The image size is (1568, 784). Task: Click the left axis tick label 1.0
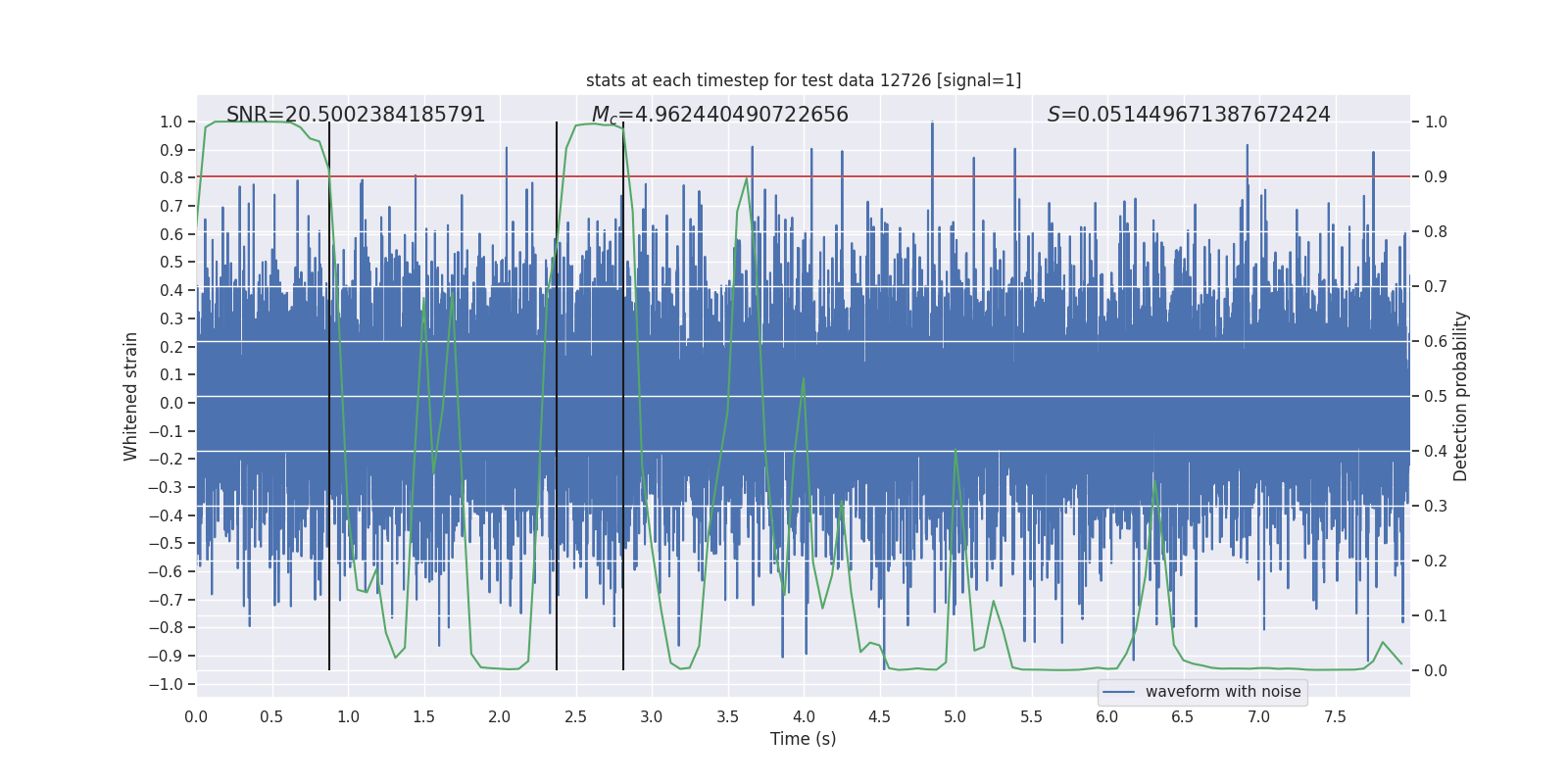171,122
